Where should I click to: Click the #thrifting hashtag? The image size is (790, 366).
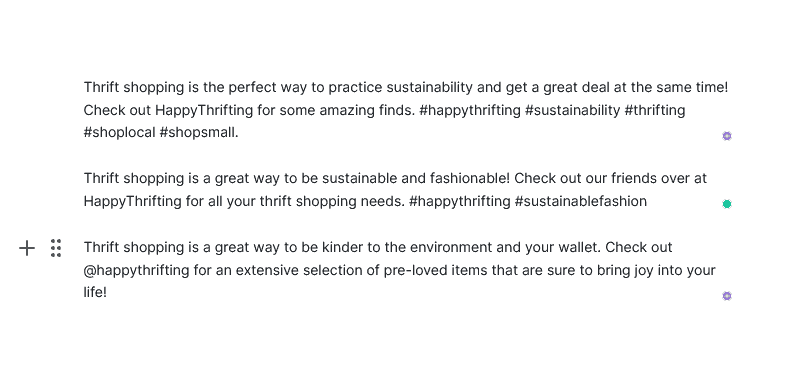click(x=654, y=110)
